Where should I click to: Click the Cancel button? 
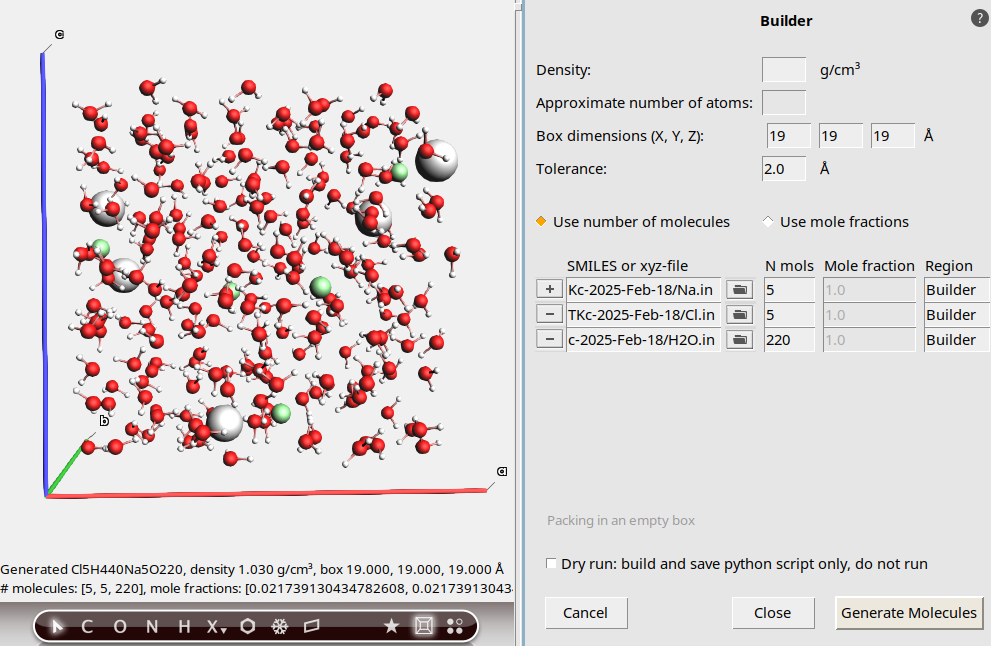coord(585,613)
